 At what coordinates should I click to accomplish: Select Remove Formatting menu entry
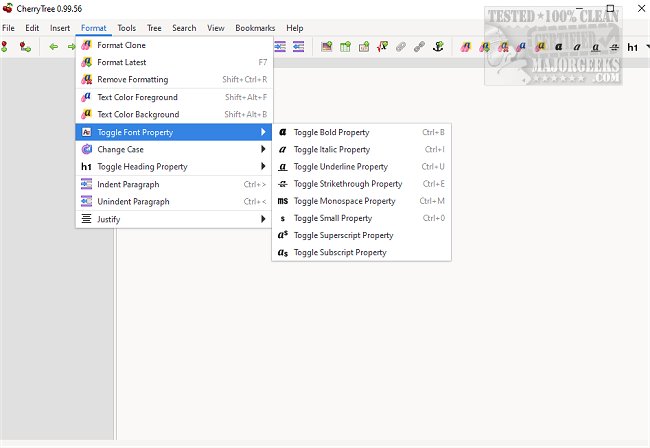(x=174, y=80)
